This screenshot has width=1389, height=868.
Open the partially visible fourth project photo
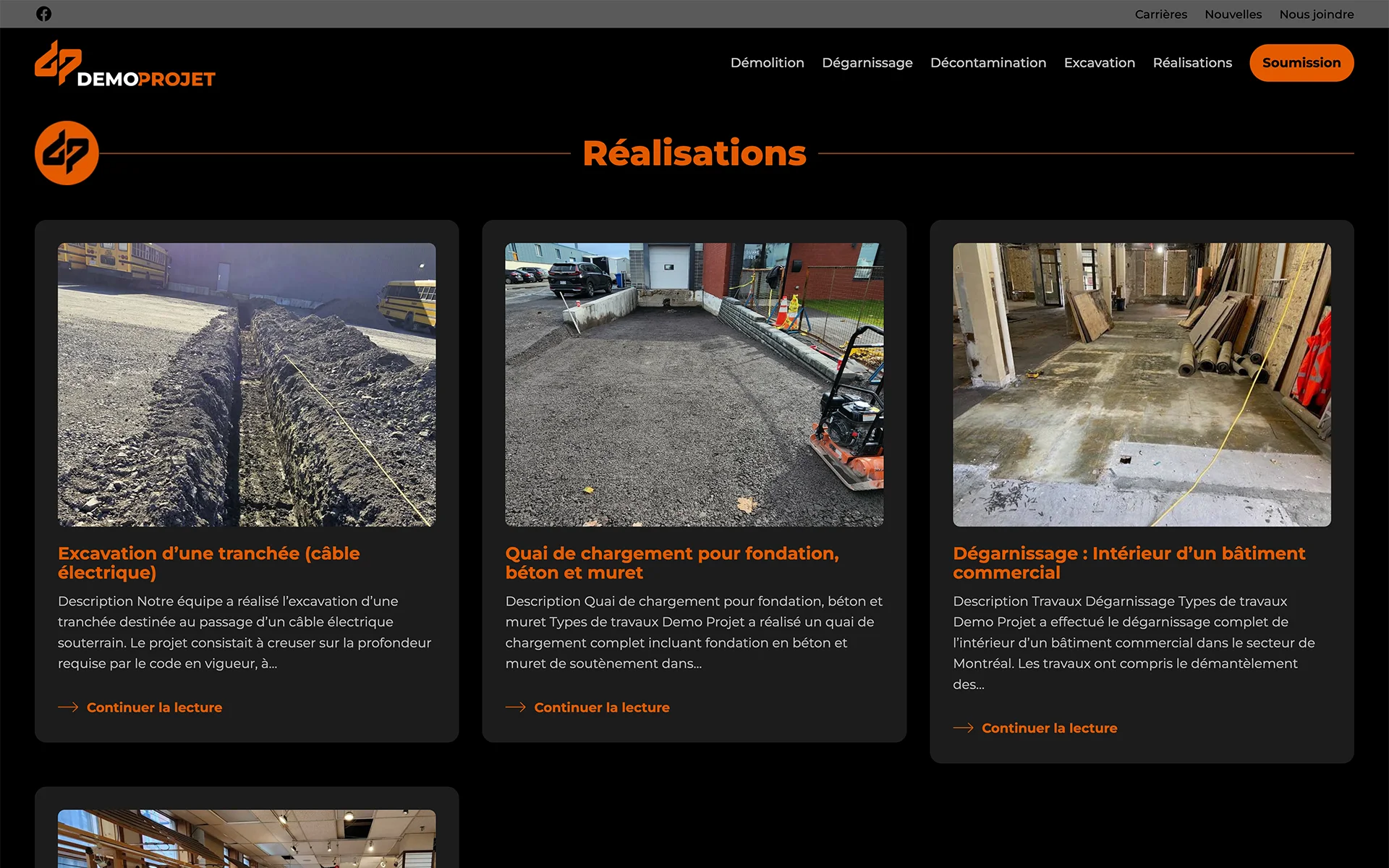click(x=247, y=839)
